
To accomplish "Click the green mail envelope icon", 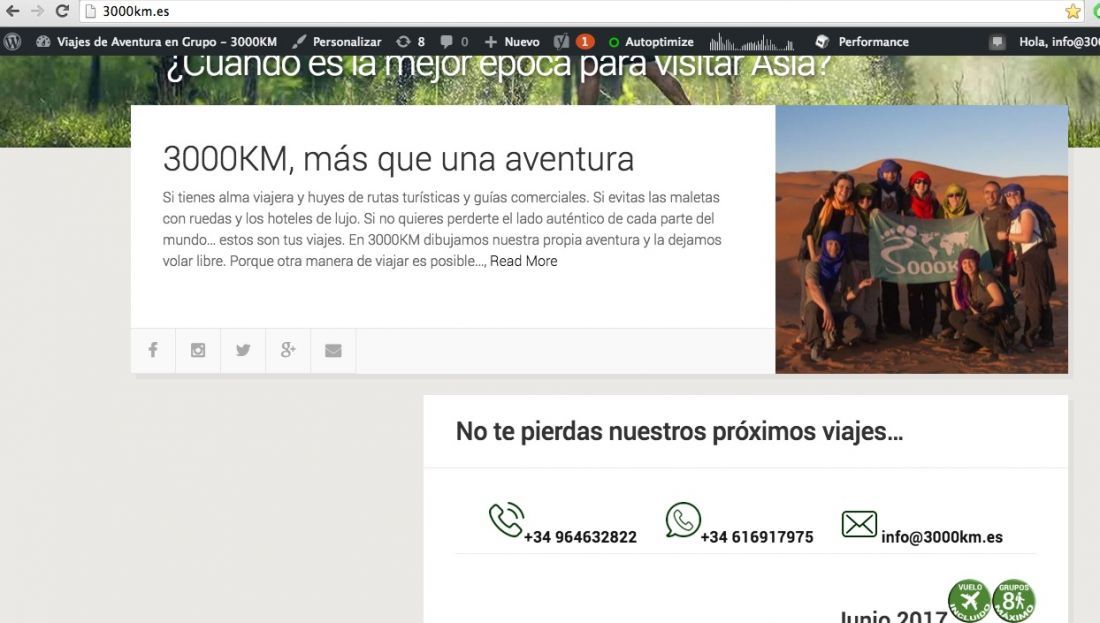I will [859, 524].
